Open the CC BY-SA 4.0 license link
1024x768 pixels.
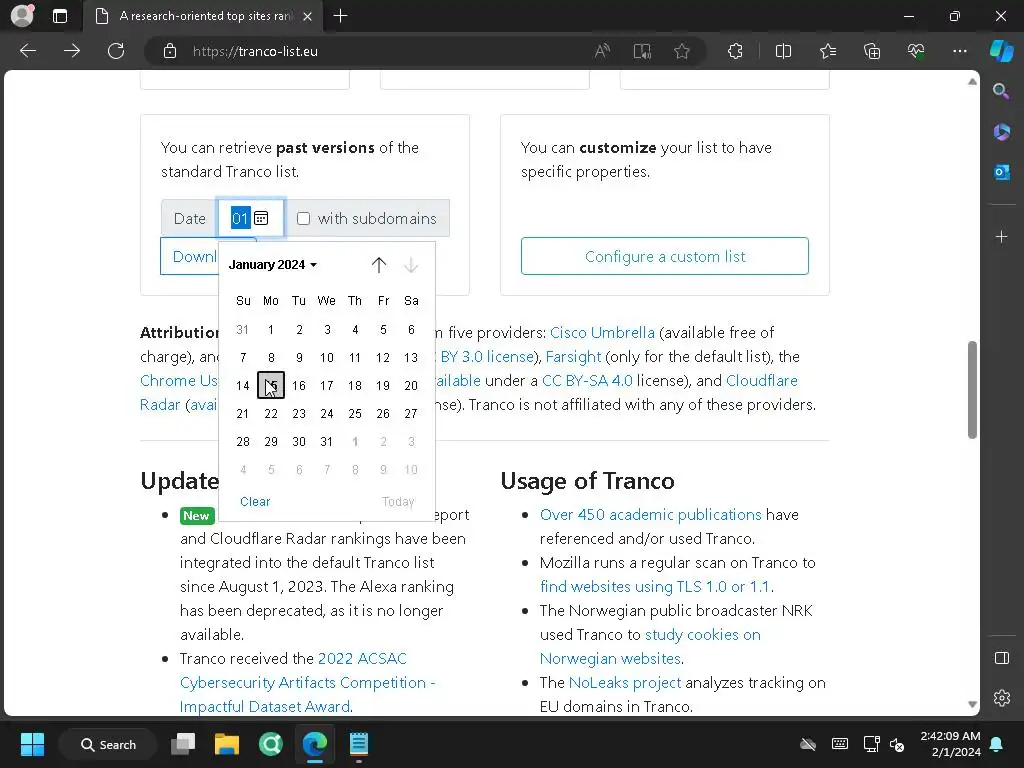pos(587,381)
